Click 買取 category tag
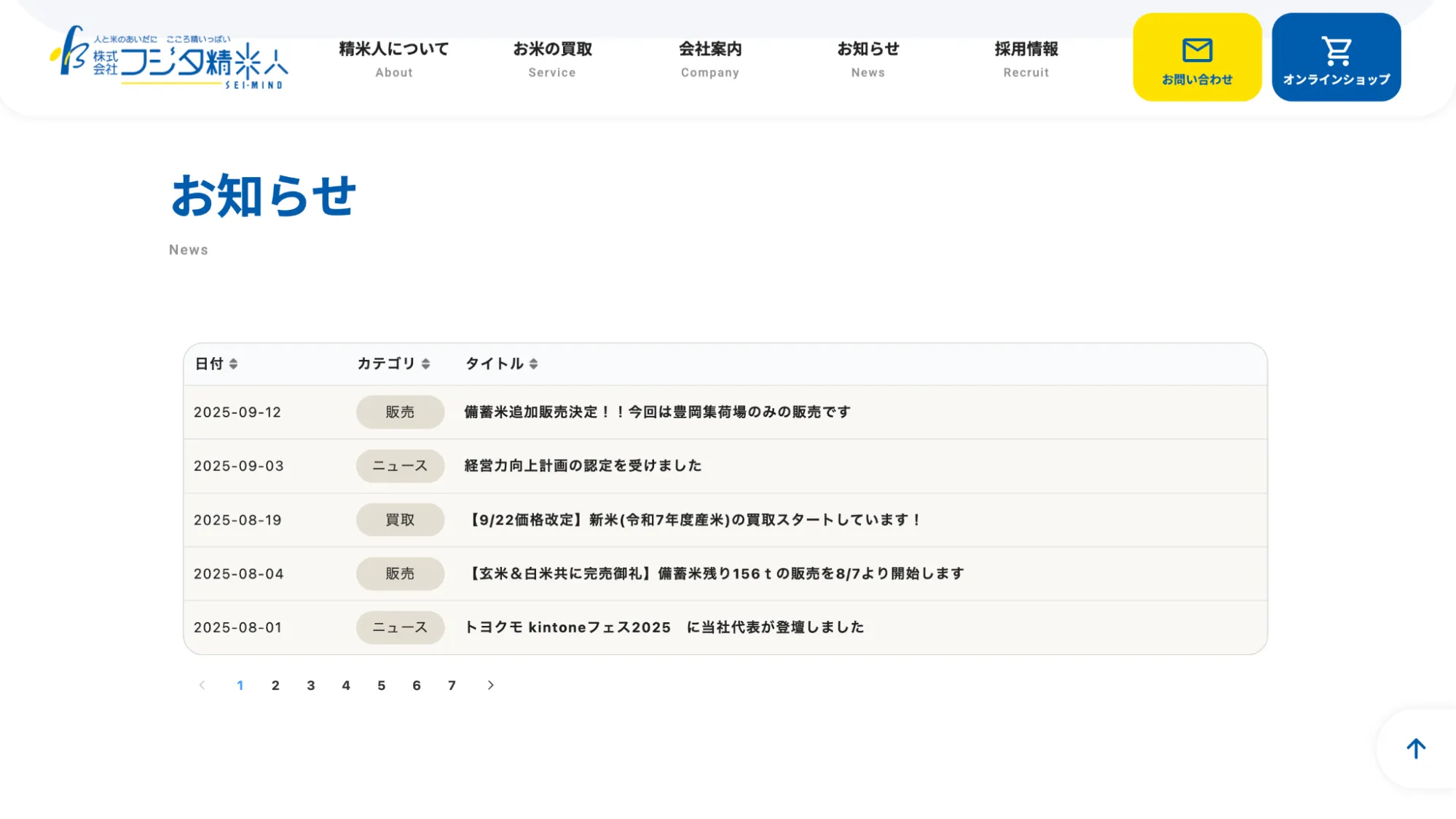The image size is (1456, 819). [x=400, y=520]
